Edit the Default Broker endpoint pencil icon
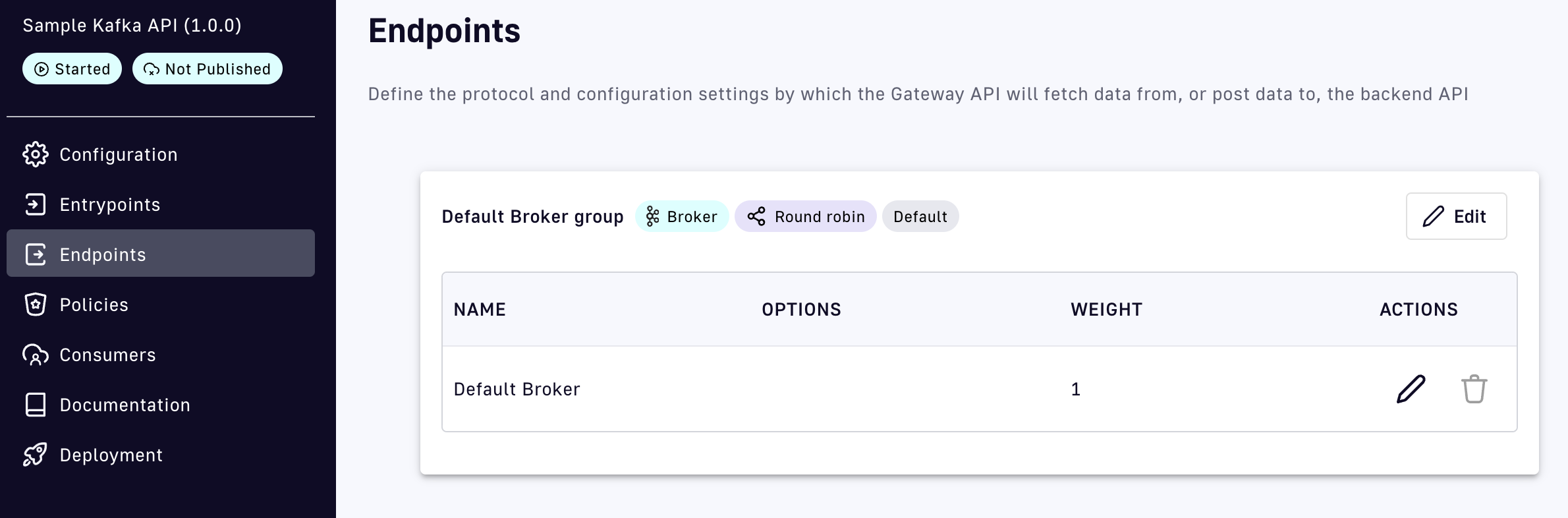The image size is (1568, 518). pos(1411,389)
